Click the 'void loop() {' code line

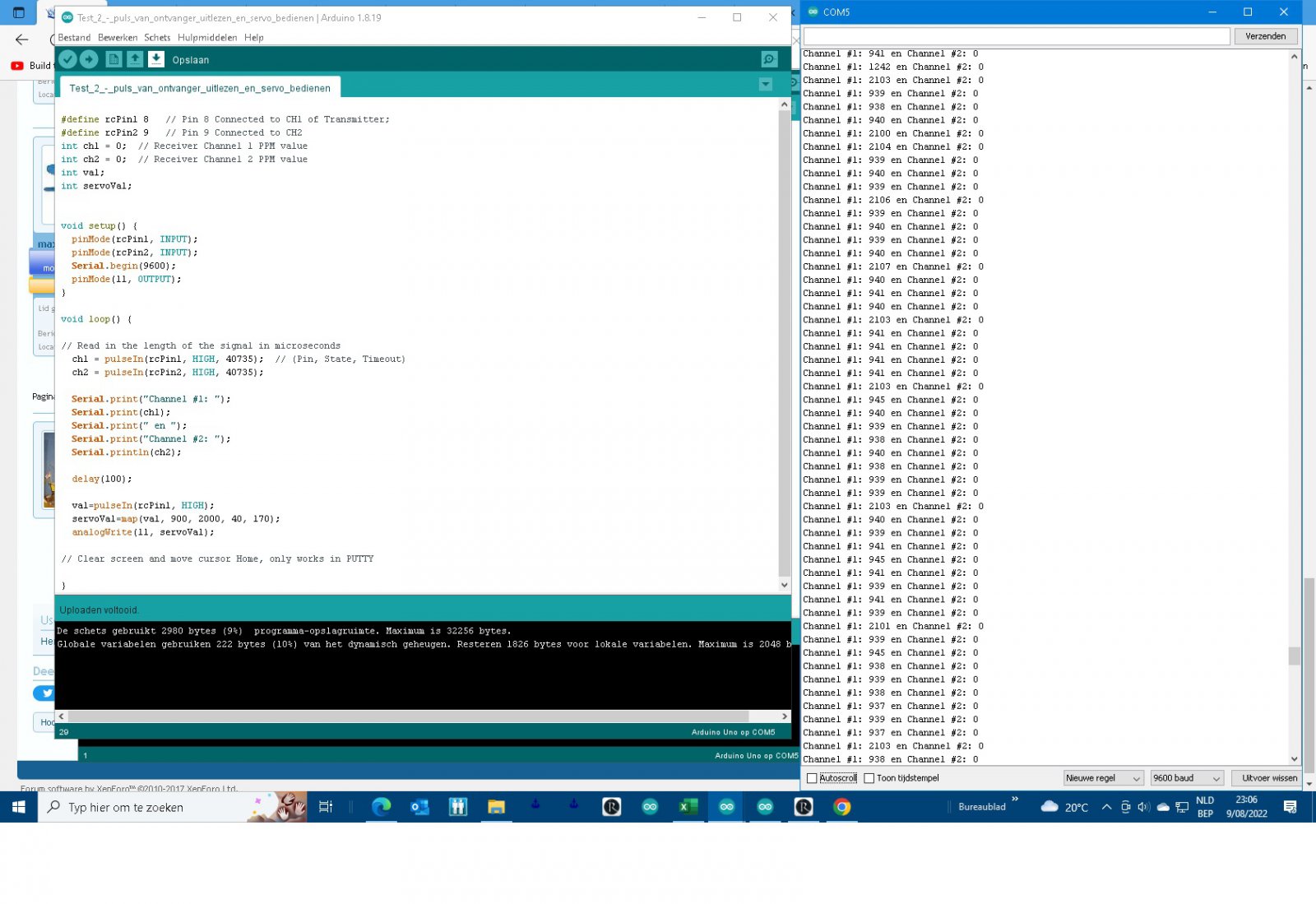[96, 319]
